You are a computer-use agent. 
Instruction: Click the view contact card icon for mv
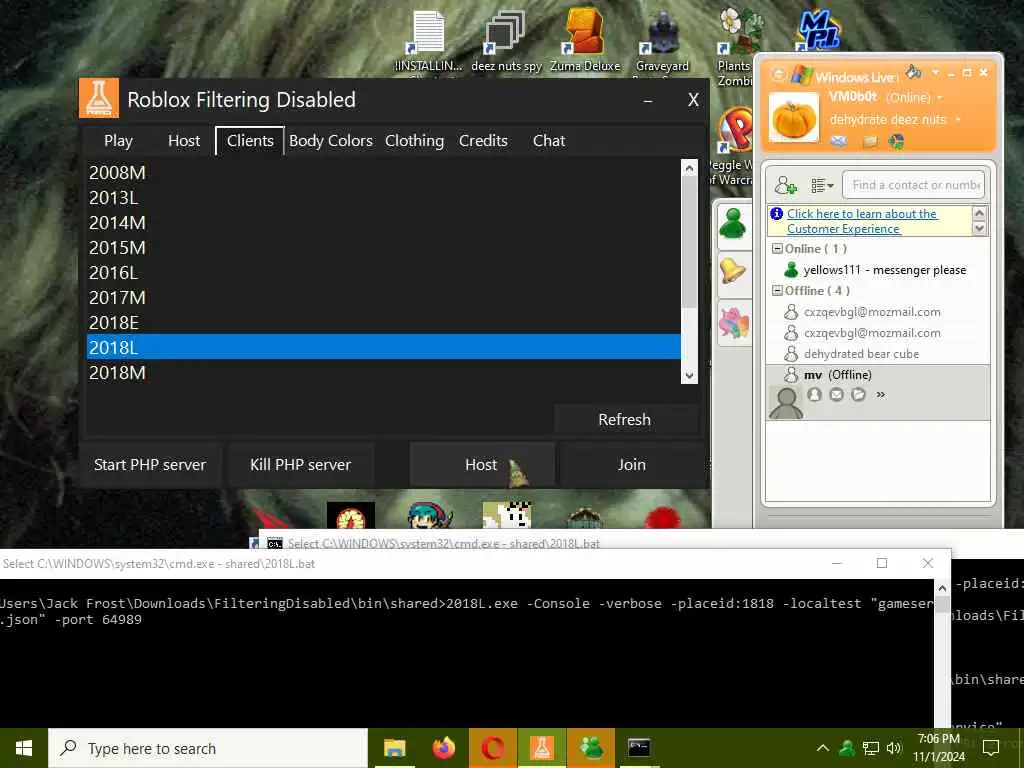pyautogui.click(x=814, y=394)
